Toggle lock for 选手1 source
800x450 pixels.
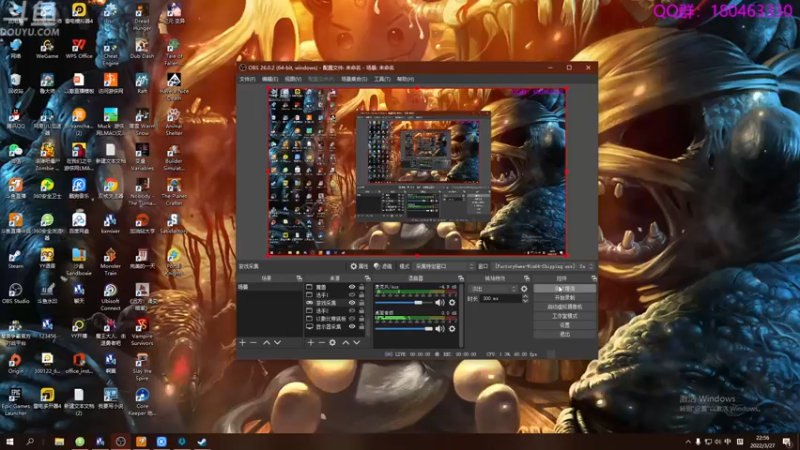[x=362, y=295]
